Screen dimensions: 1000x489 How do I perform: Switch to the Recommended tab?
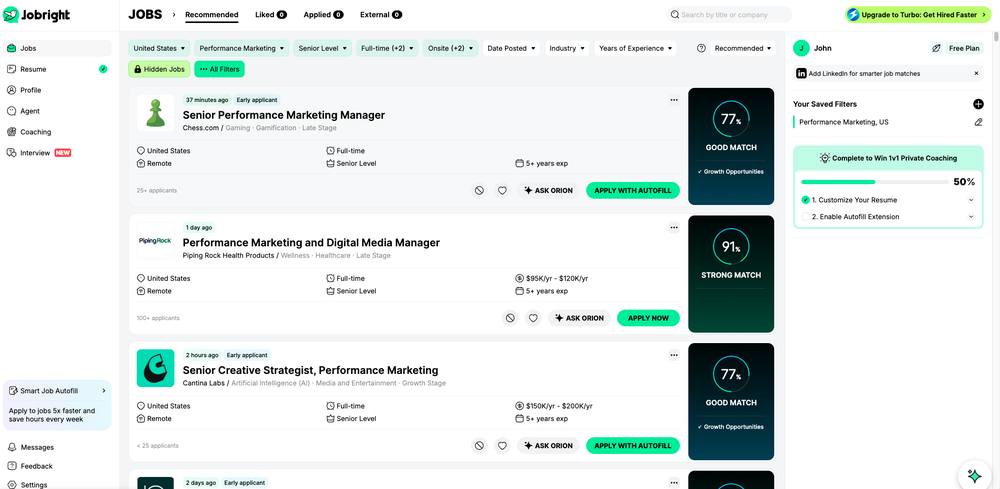pyautogui.click(x=212, y=15)
